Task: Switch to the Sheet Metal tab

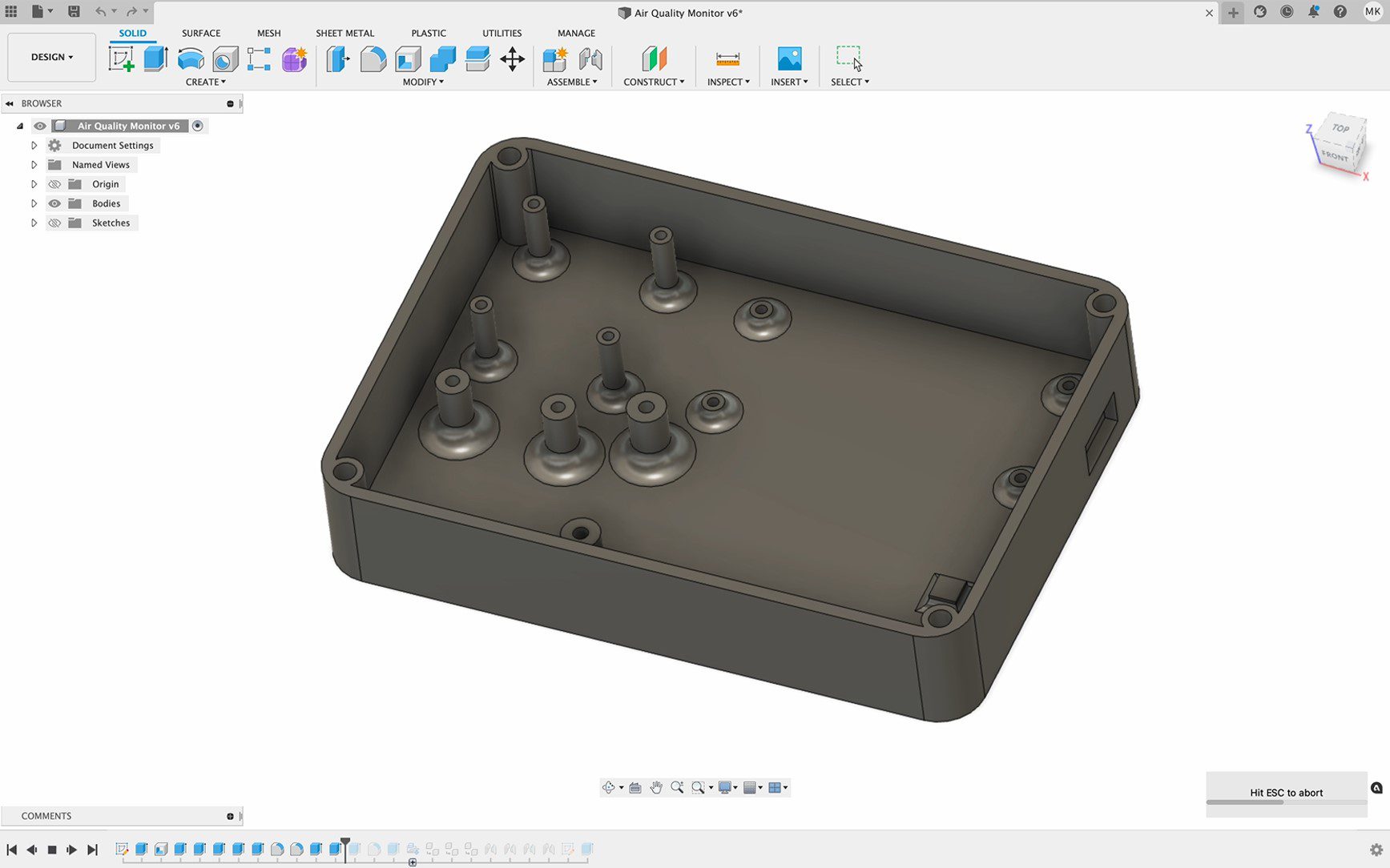Action: pyautogui.click(x=344, y=33)
